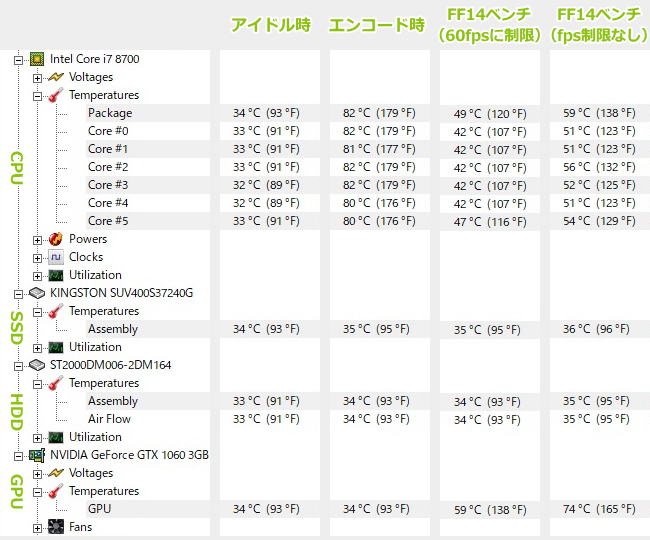The width and height of the screenshot is (650, 540).
Task: Click the Powers flame icon
Action: click(x=56, y=239)
